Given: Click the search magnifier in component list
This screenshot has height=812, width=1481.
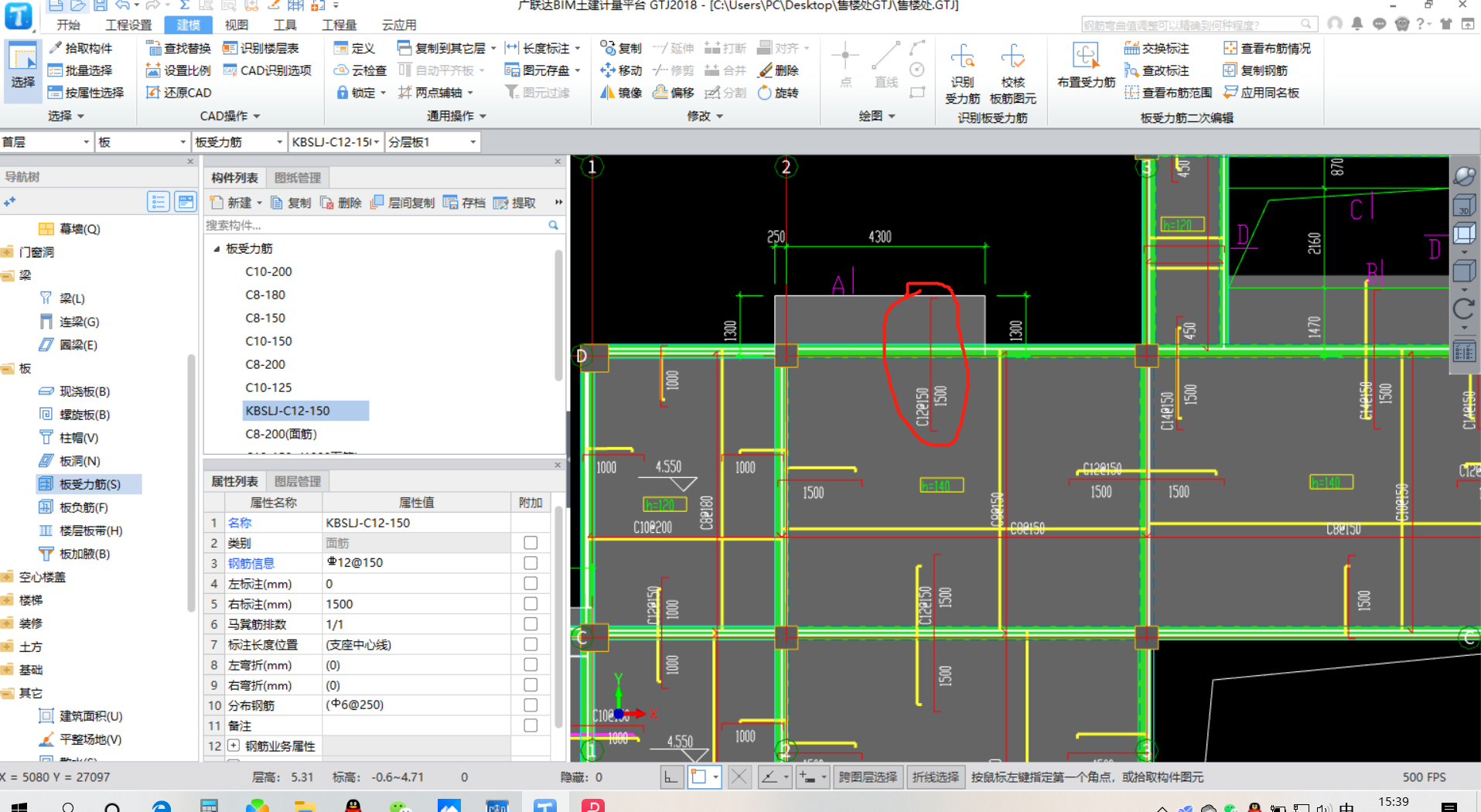Looking at the screenshot, I should 554,225.
